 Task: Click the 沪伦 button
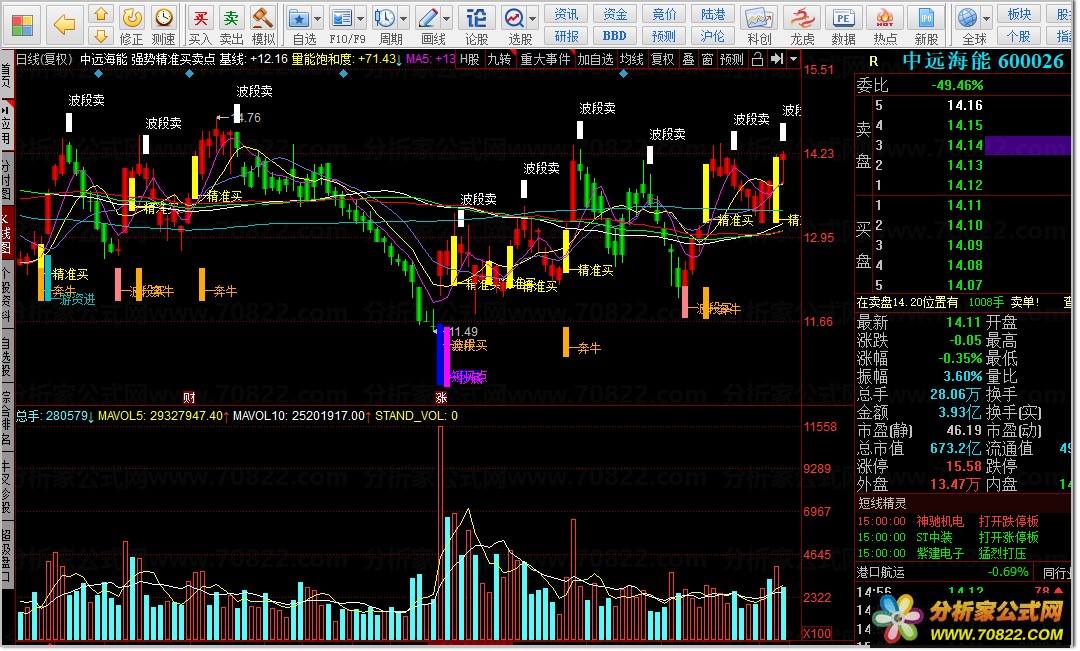(713, 36)
